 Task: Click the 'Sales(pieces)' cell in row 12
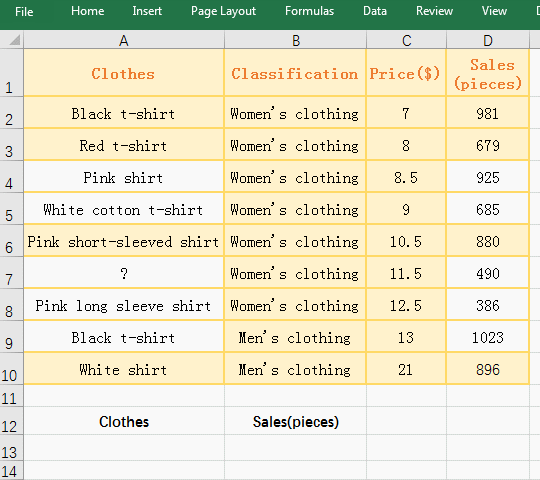coord(295,421)
